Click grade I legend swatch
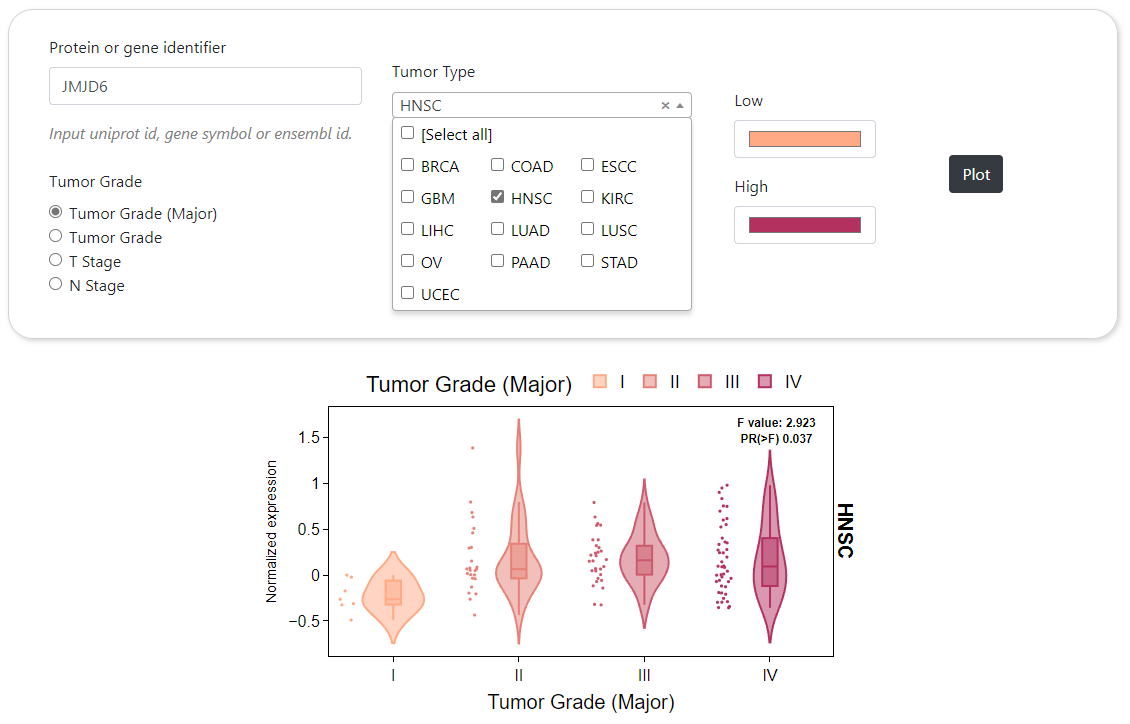 (x=600, y=381)
